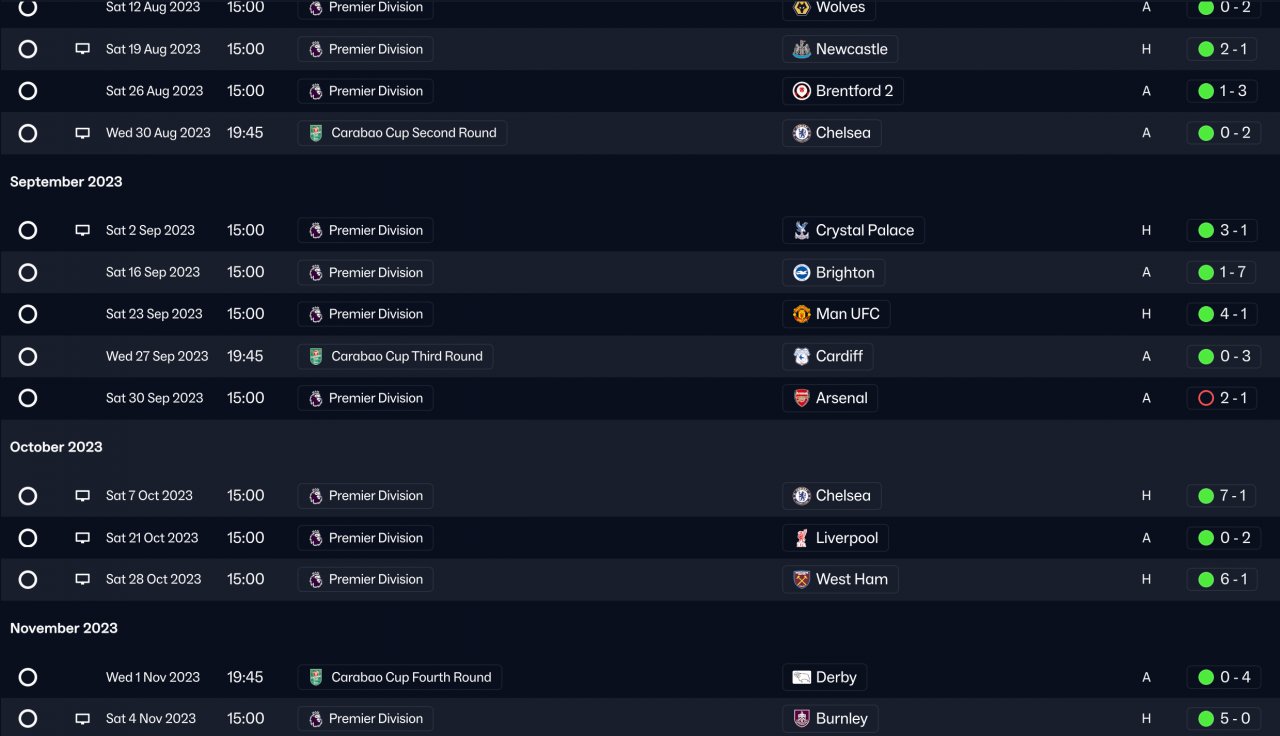Open the Chelsea 7 - 1 match result
This screenshot has height=736, width=1280.
click(x=1223, y=495)
